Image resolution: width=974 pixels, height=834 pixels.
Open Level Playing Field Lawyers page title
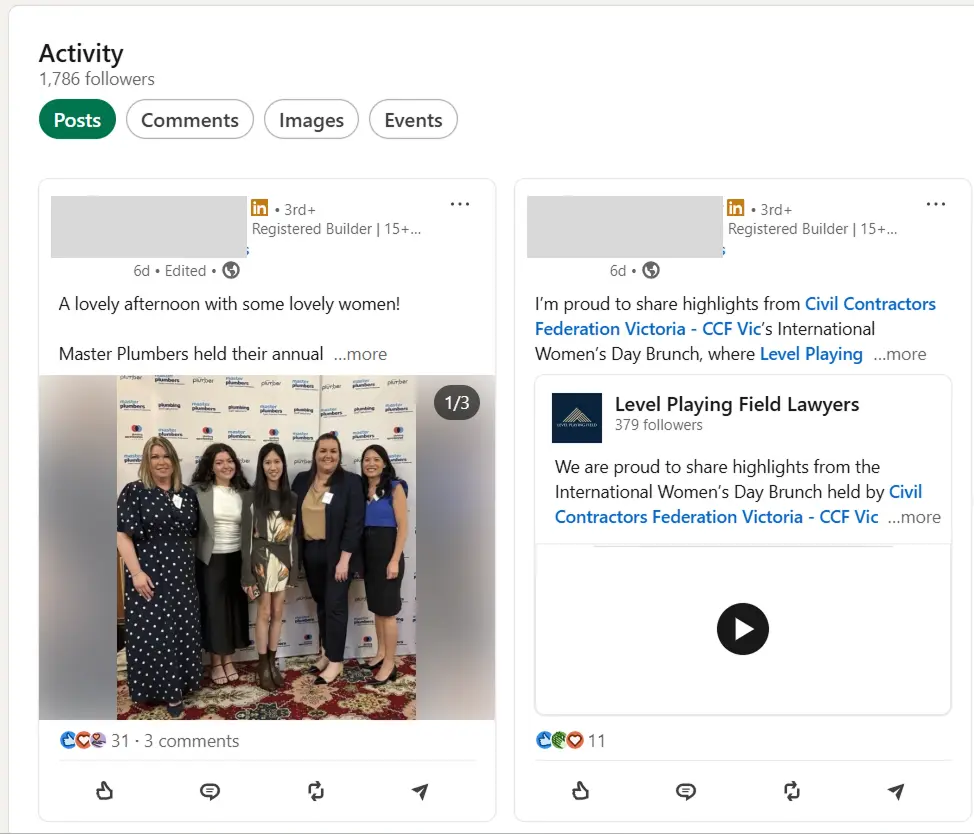coord(737,404)
